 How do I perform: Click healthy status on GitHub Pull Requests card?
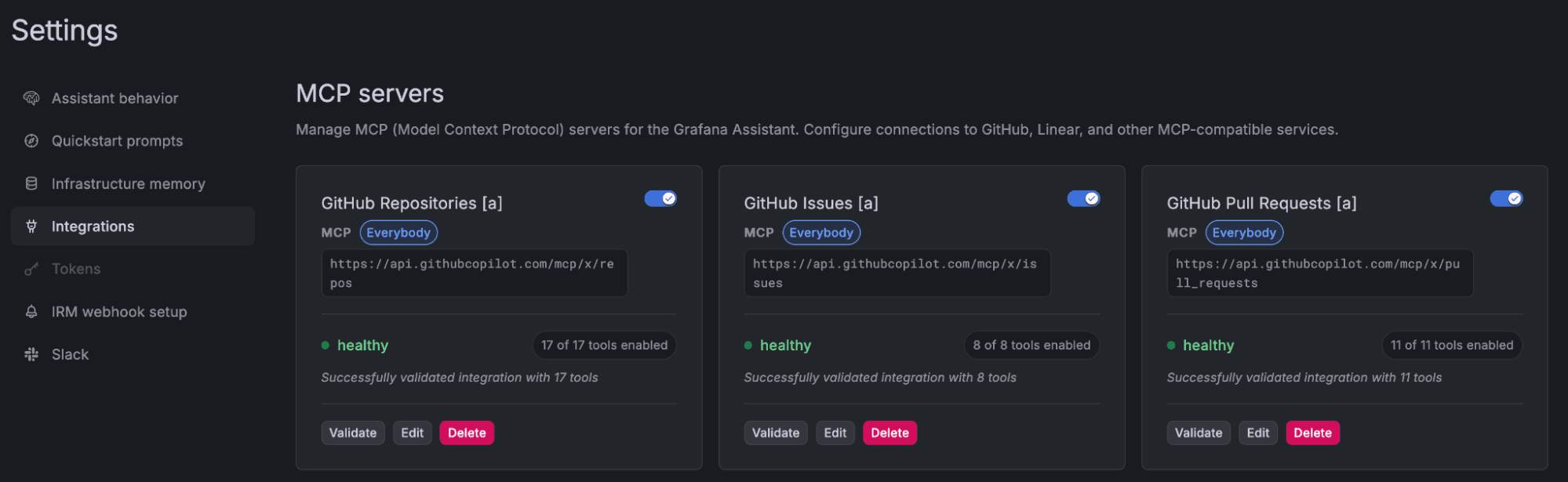click(1208, 346)
